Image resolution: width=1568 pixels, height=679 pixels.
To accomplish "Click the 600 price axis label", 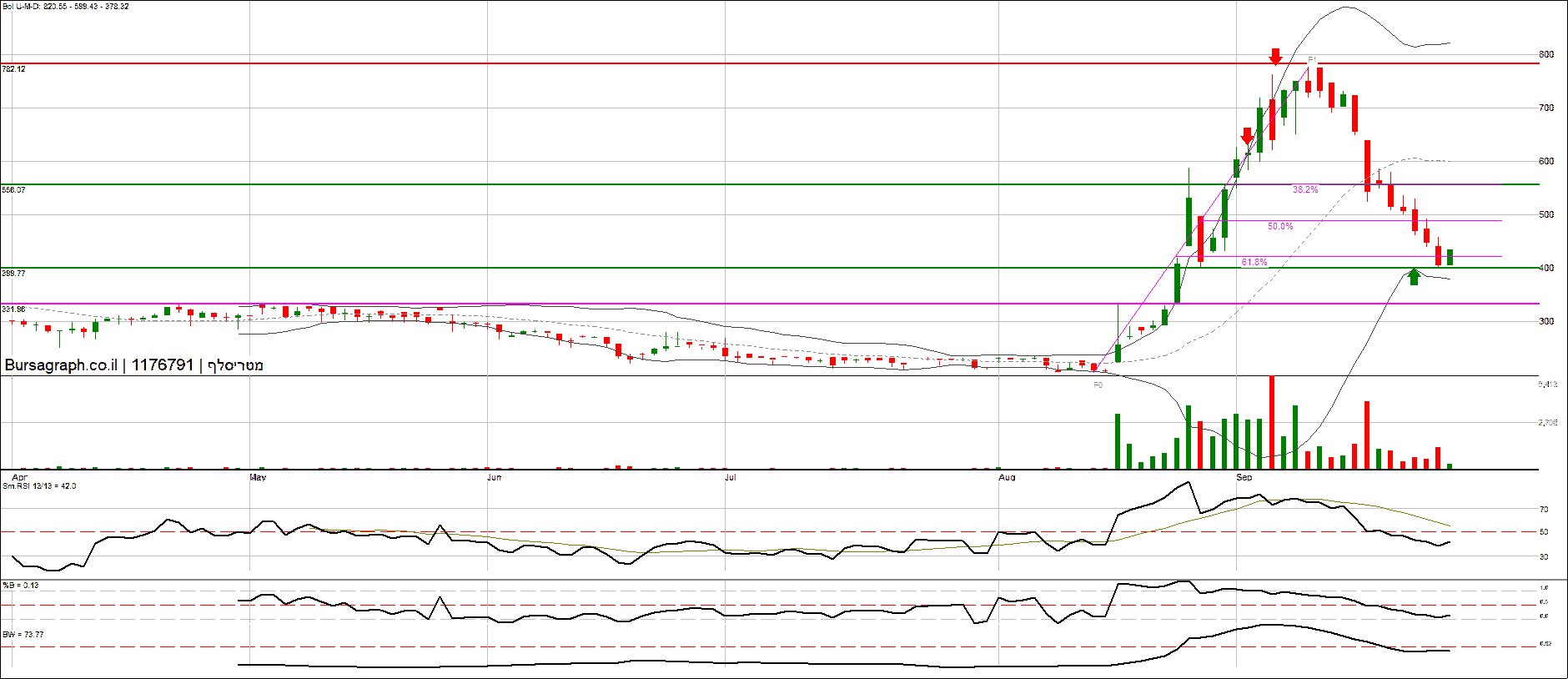I will click(1546, 162).
